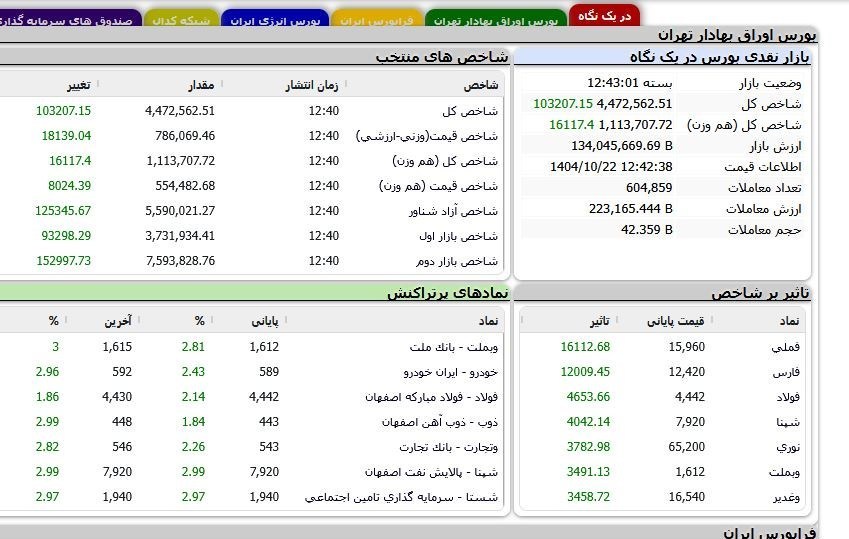849x539 pixels.
Task: Click the نمادهای پرتراکنش panel header
Action: 448,293
